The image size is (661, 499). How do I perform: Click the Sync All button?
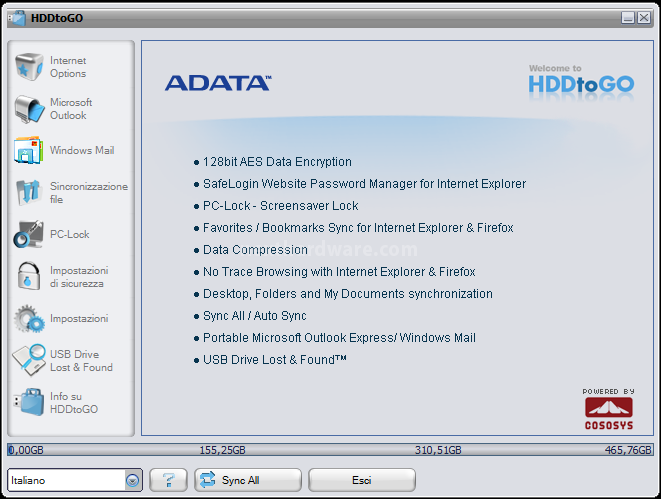click(248, 480)
